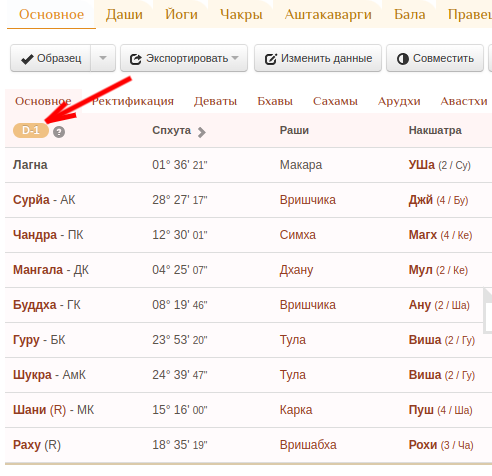Image resolution: width=492 pixels, height=476 pixels.
Task: Click the Симха rashi link
Action: [297, 235]
